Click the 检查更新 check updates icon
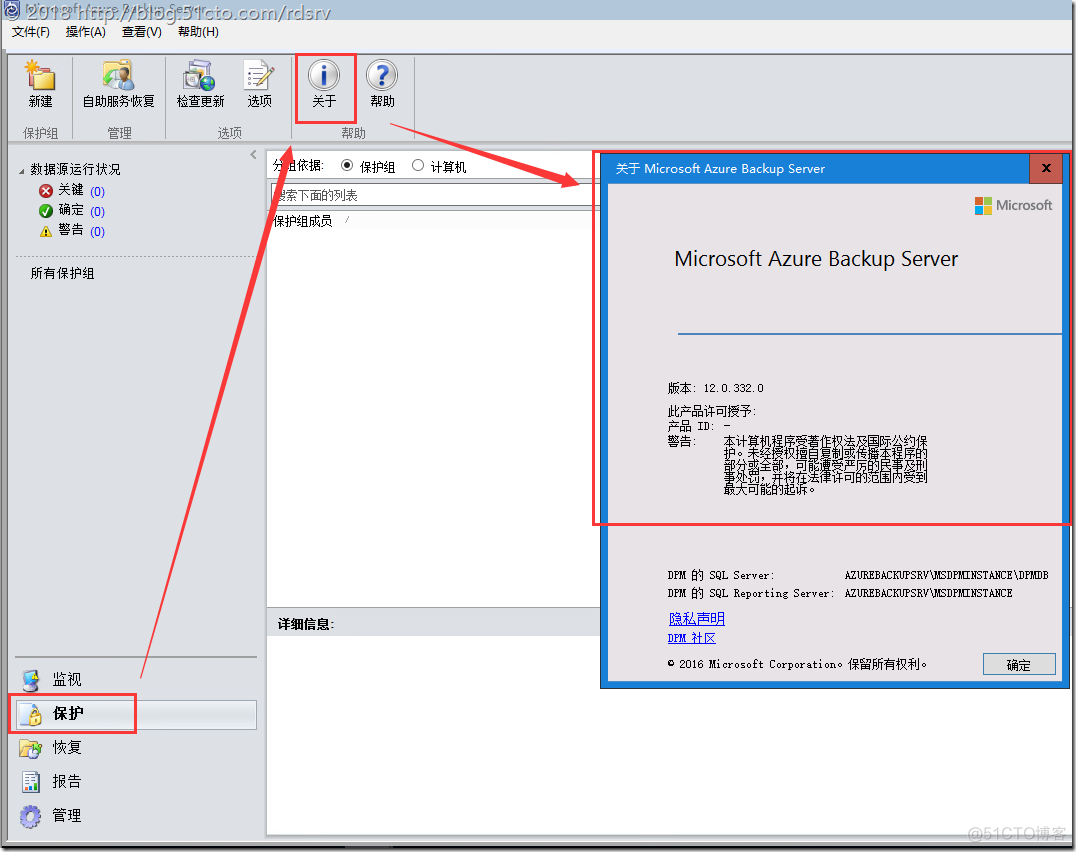 (200, 75)
